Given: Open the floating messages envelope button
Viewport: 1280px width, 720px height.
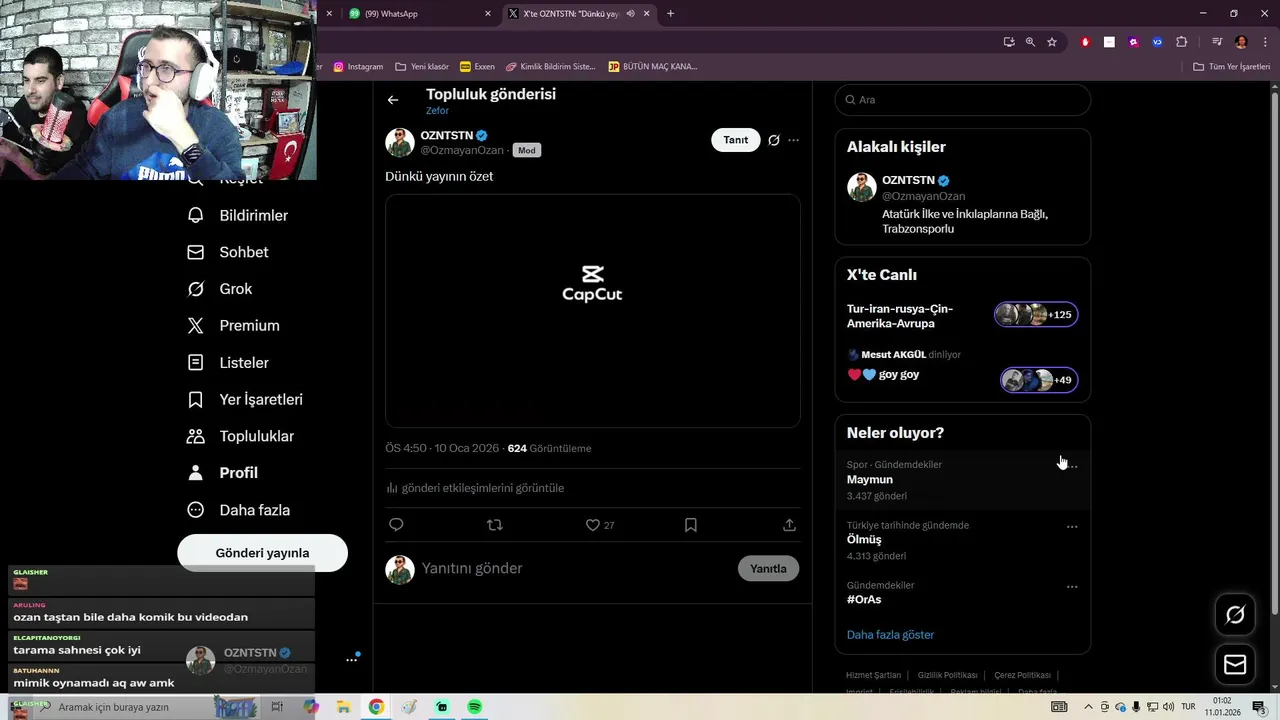Looking at the screenshot, I should pyautogui.click(x=1235, y=665).
